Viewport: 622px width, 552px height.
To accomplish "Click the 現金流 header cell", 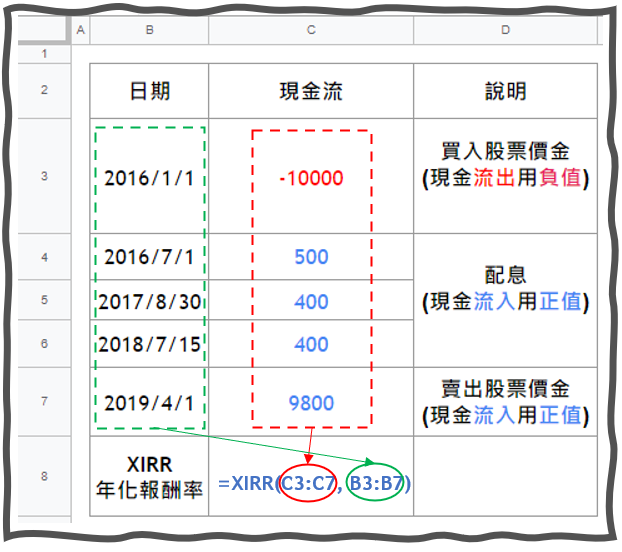I will pyautogui.click(x=311, y=91).
